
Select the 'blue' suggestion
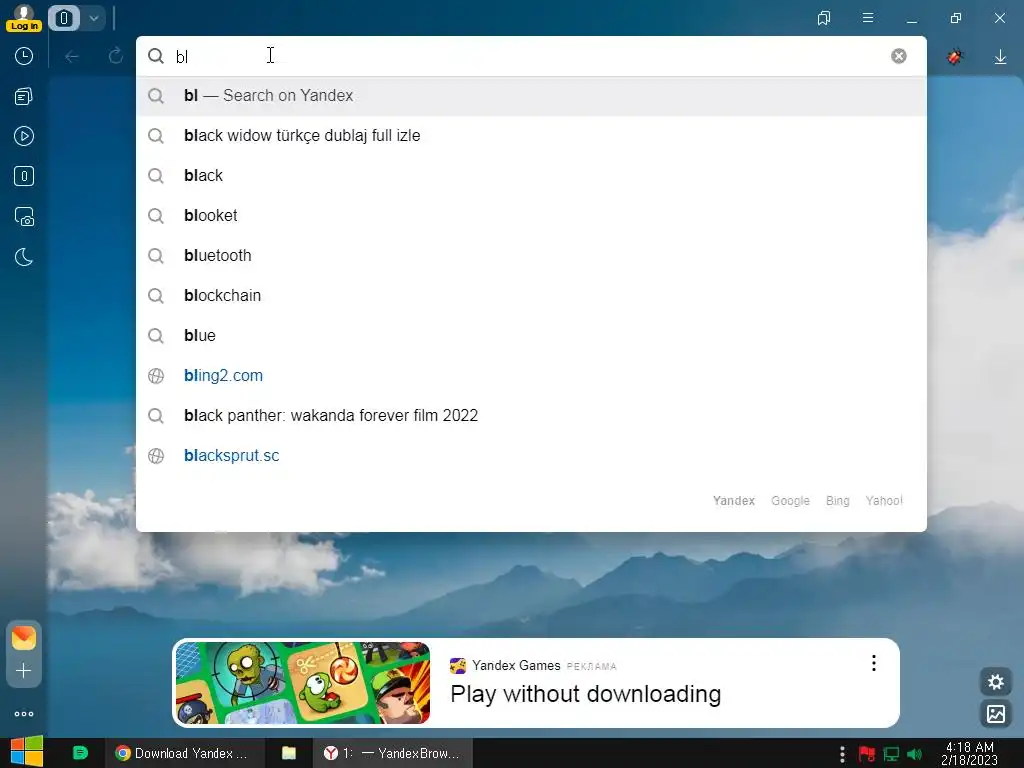point(531,336)
